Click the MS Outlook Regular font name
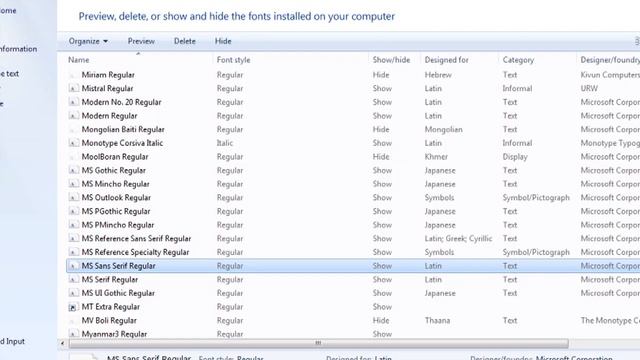Viewport: 640px width, 360px height. (x=116, y=198)
